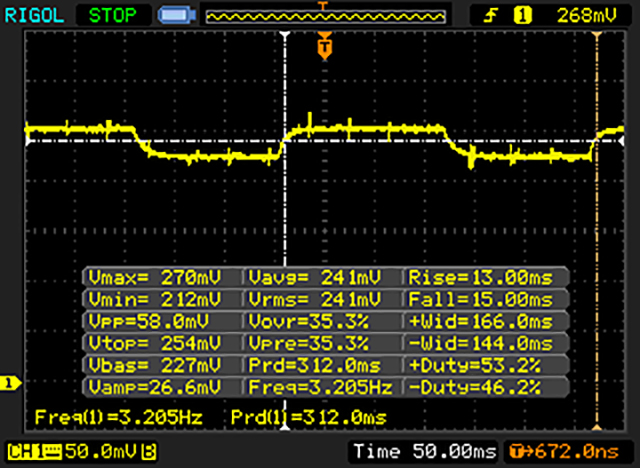Click the rising edge trigger icon
This screenshot has height=468, width=640.
coord(491,16)
